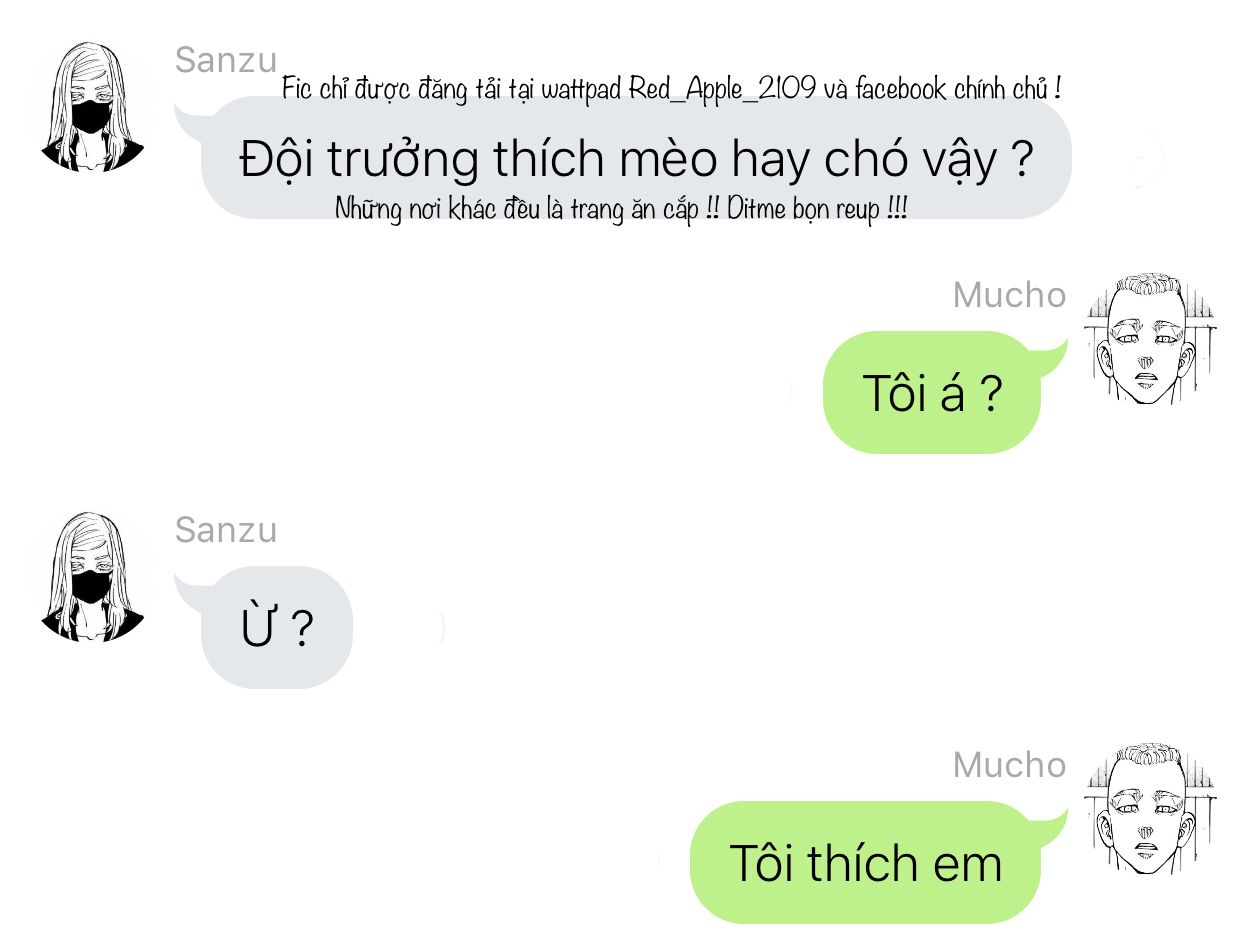
Task: Click the Mucho name above 'Tôi thích em'
Action: 1009,765
